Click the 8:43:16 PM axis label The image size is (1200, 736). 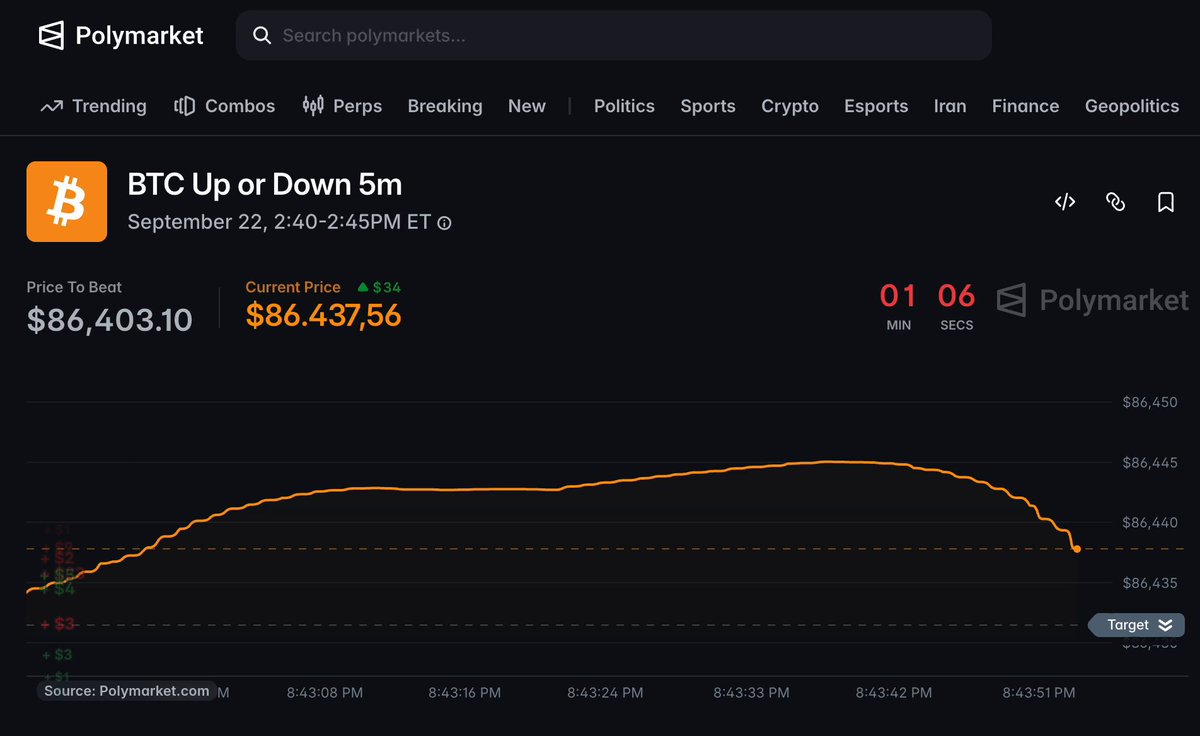pyautogui.click(x=467, y=692)
